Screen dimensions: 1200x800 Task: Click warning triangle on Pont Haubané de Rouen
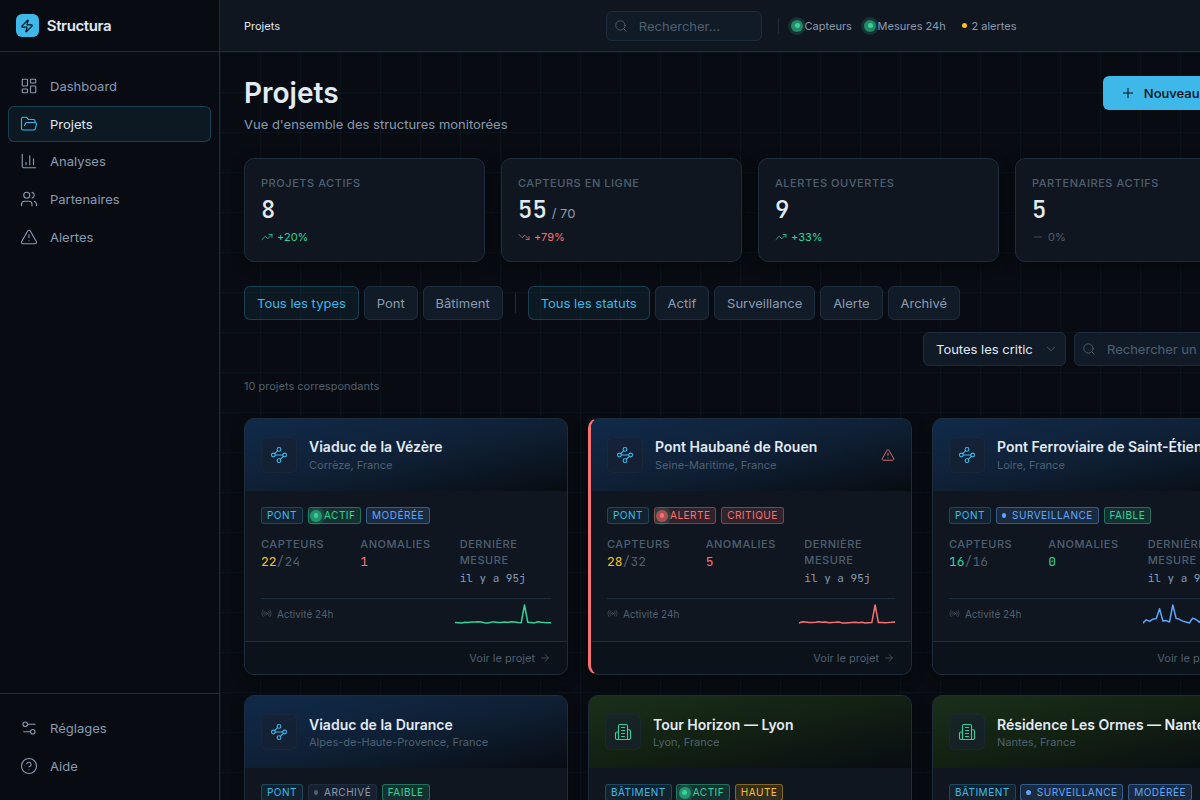pos(888,455)
